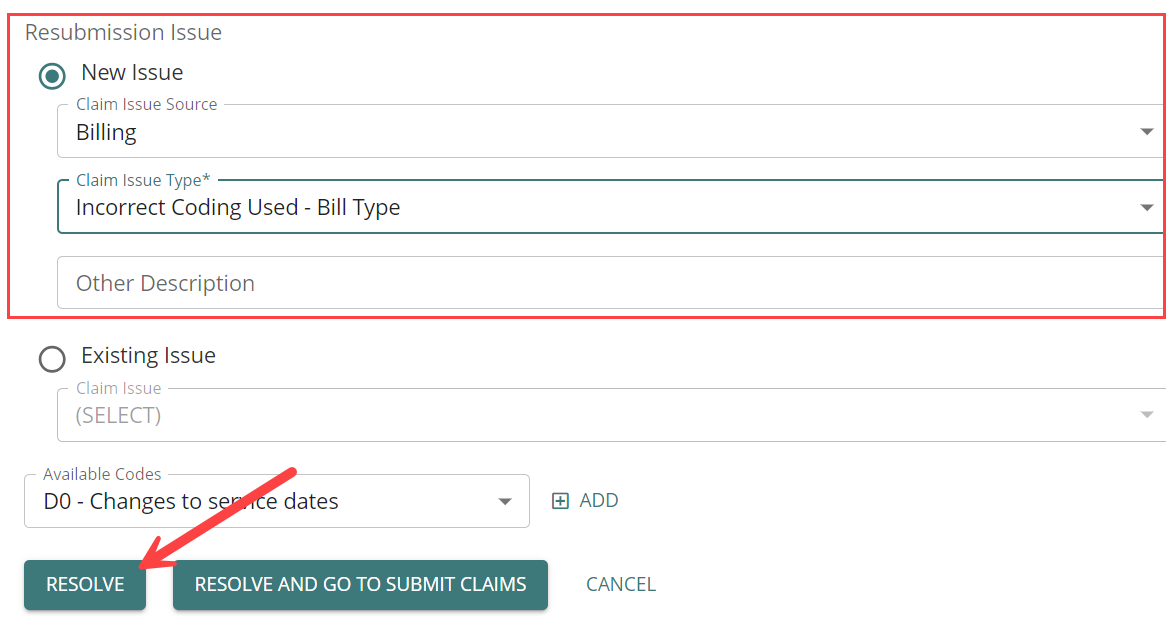
Task: Expand the Claim Issue Type dropdown arrow
Action: 1147,207
